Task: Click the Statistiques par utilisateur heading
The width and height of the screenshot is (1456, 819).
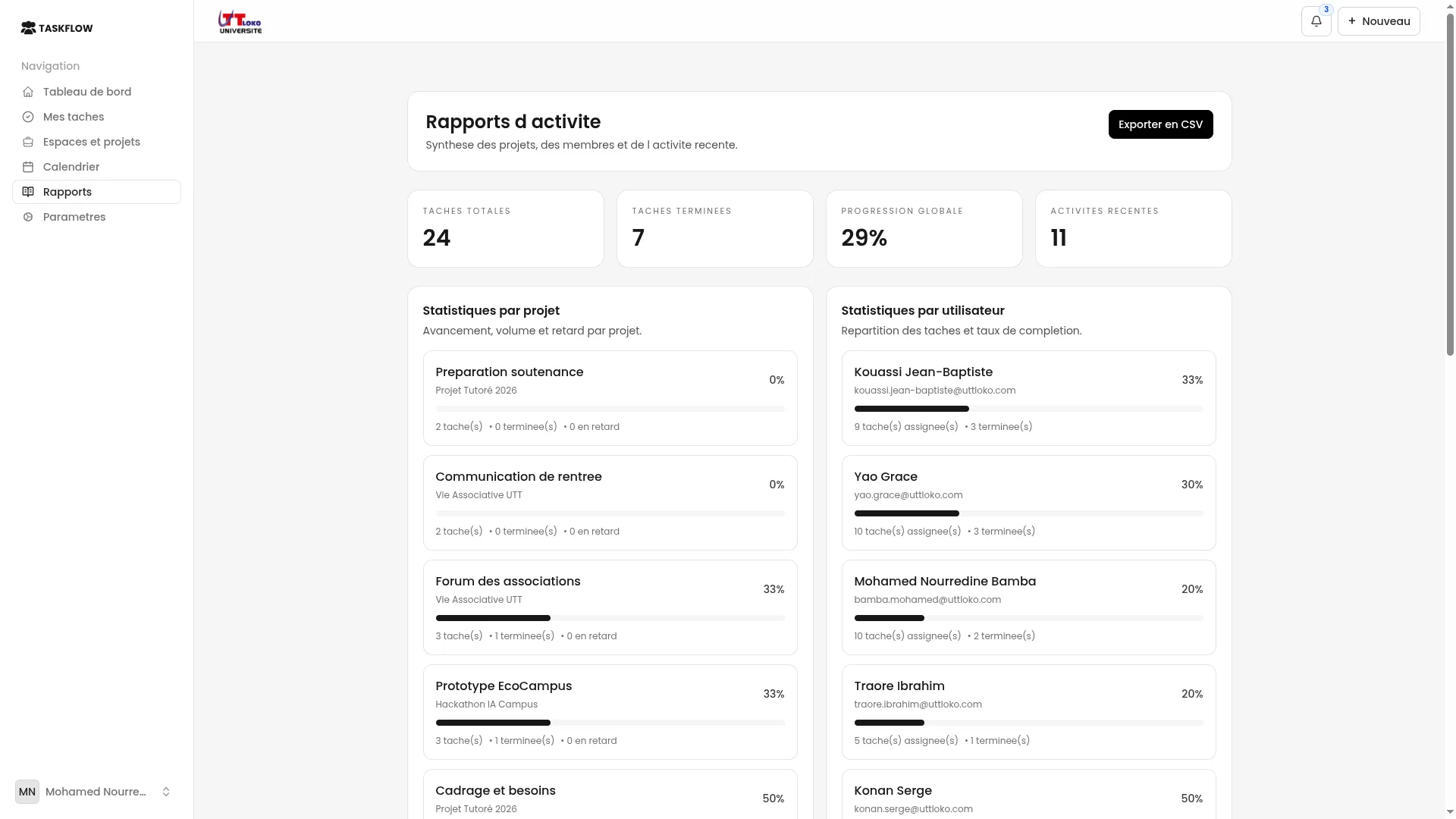Action: tap(922, 311)
